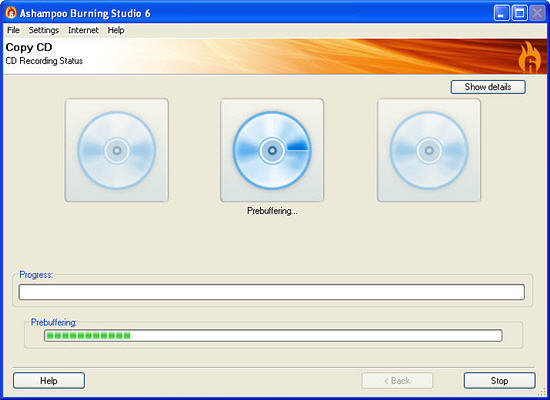Click the Ashampoo app icon in title bar

tap(11, 13)
